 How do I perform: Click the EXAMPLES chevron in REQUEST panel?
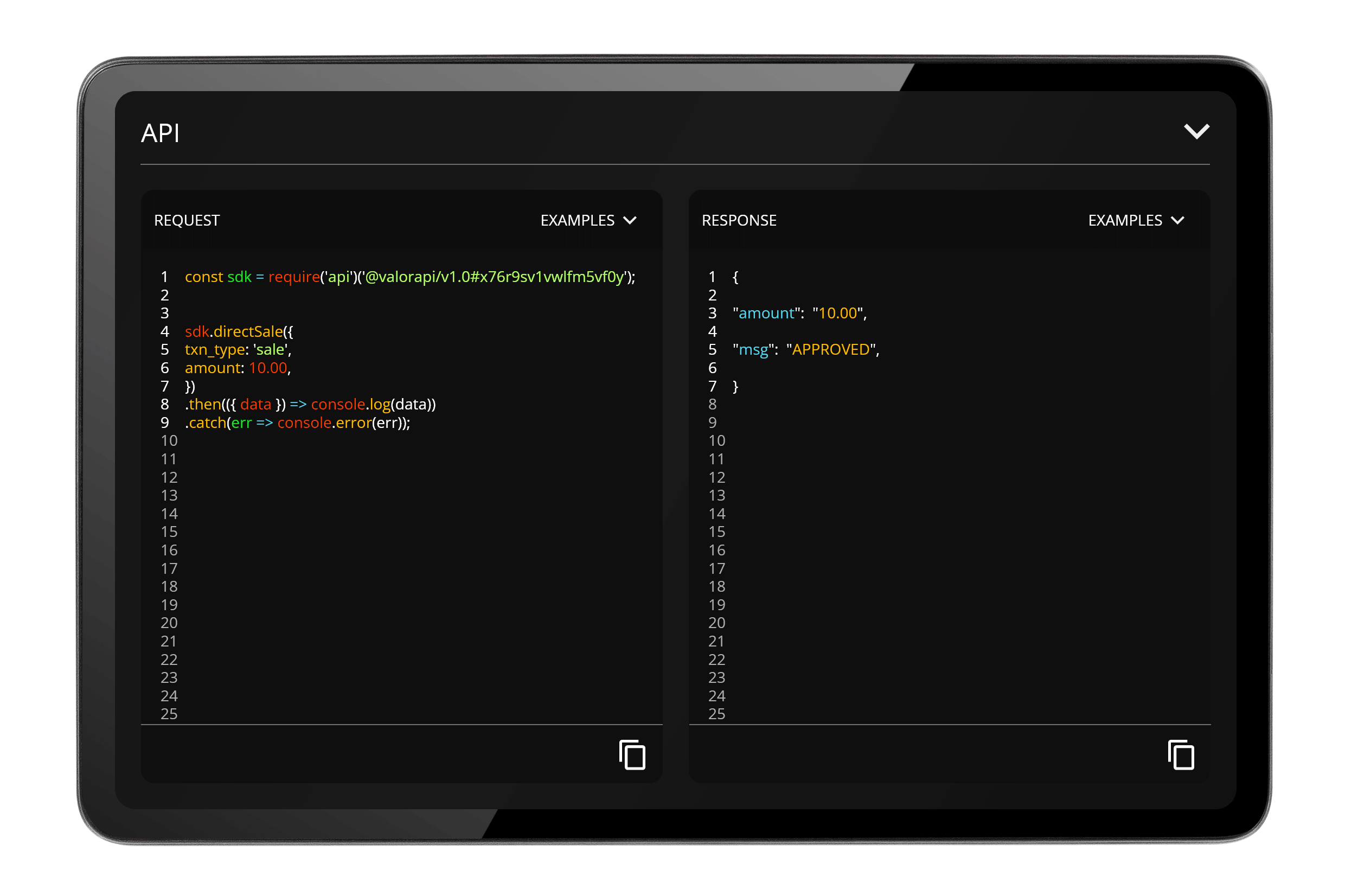pos(631,220)
